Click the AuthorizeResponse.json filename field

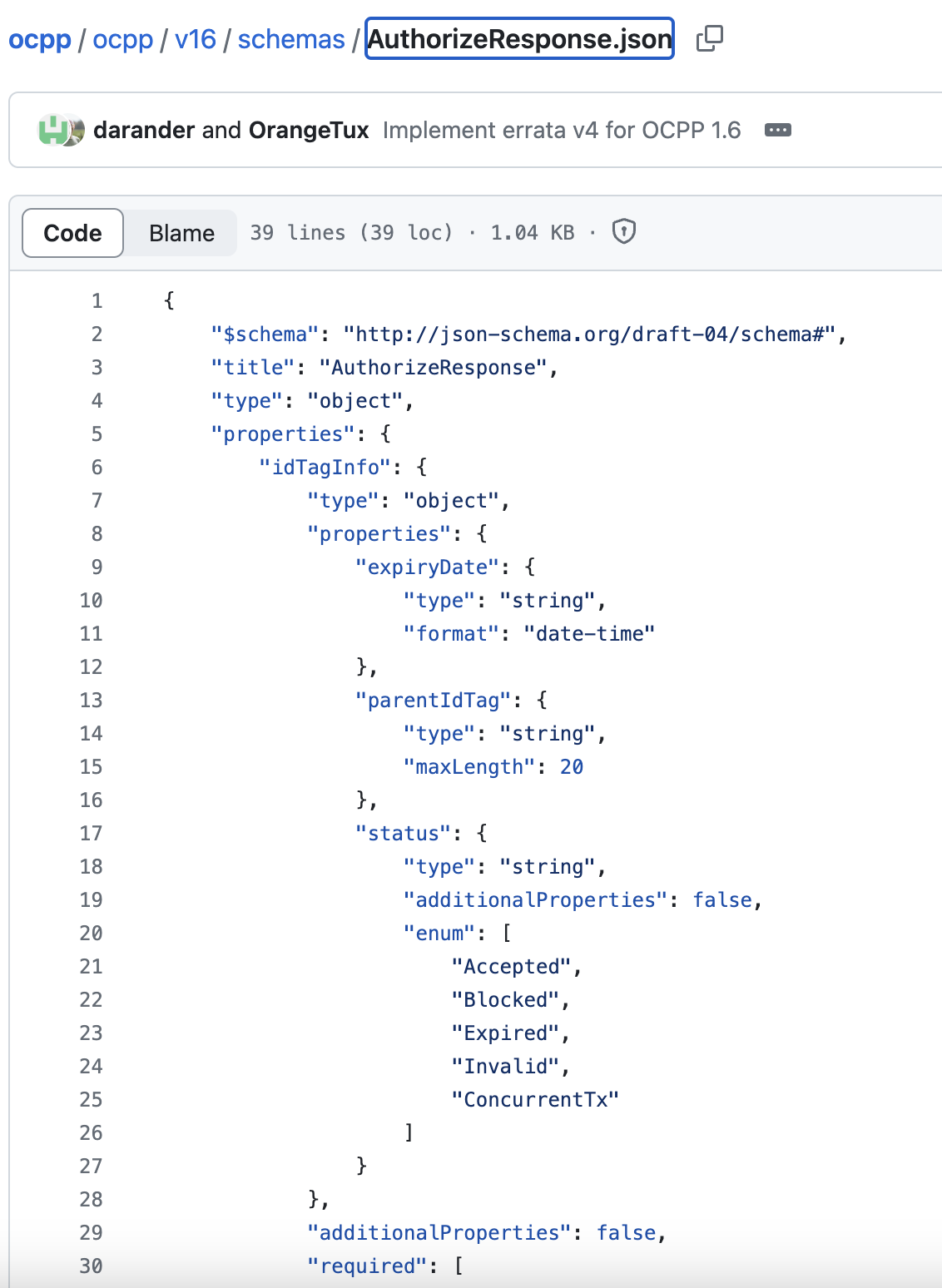click(518, 39)
